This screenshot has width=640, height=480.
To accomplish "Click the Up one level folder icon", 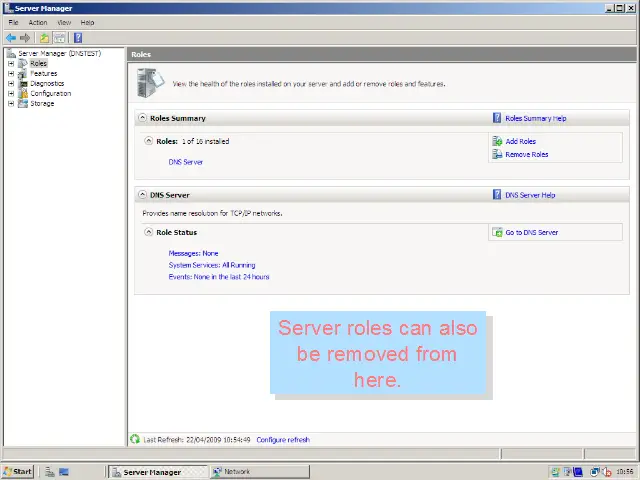I will [44, 38].
